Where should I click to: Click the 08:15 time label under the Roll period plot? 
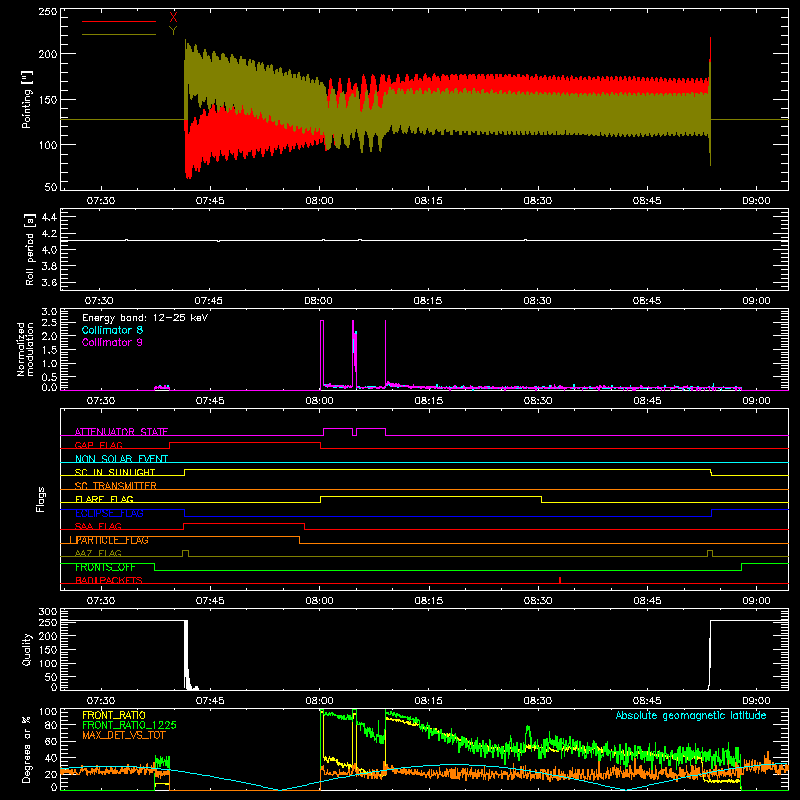[428, 301]
